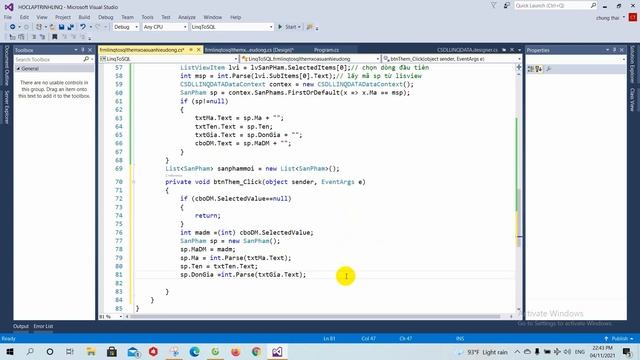The height and width of the screenshot is (360, 640).
Task: Close the Toolbox panel
Action: coord(90,50)
